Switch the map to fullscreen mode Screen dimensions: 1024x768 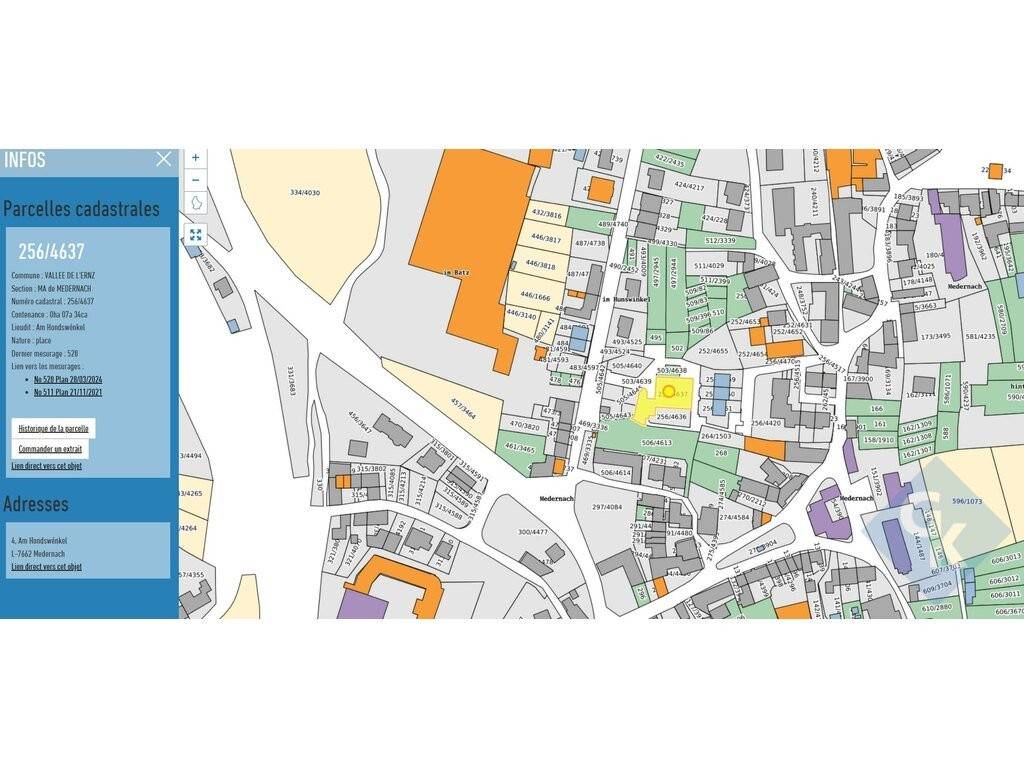(195, 235)
